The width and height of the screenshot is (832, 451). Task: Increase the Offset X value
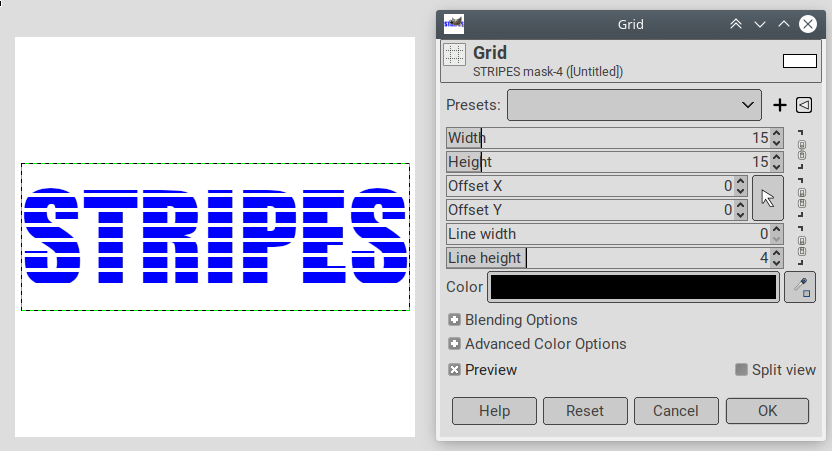[x=741, y=181]
